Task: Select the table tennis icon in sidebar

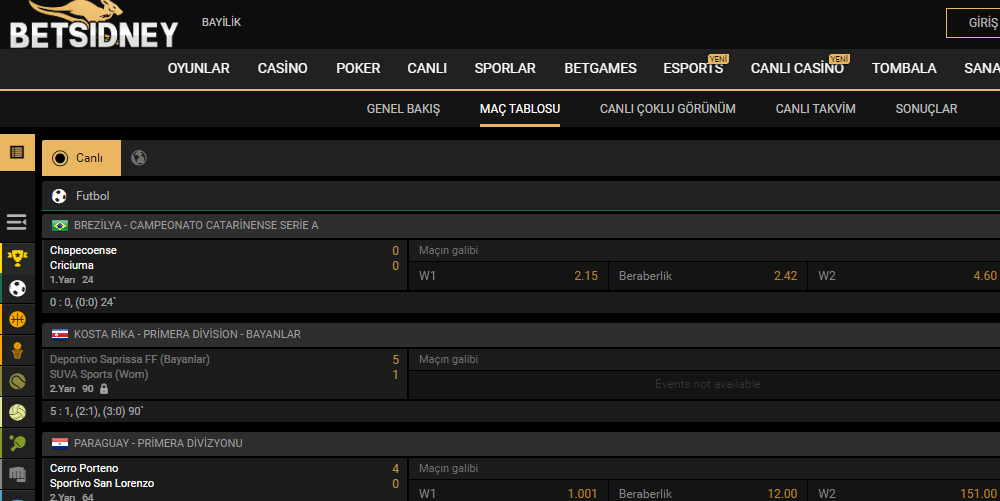Action: [x=17, y=443]
